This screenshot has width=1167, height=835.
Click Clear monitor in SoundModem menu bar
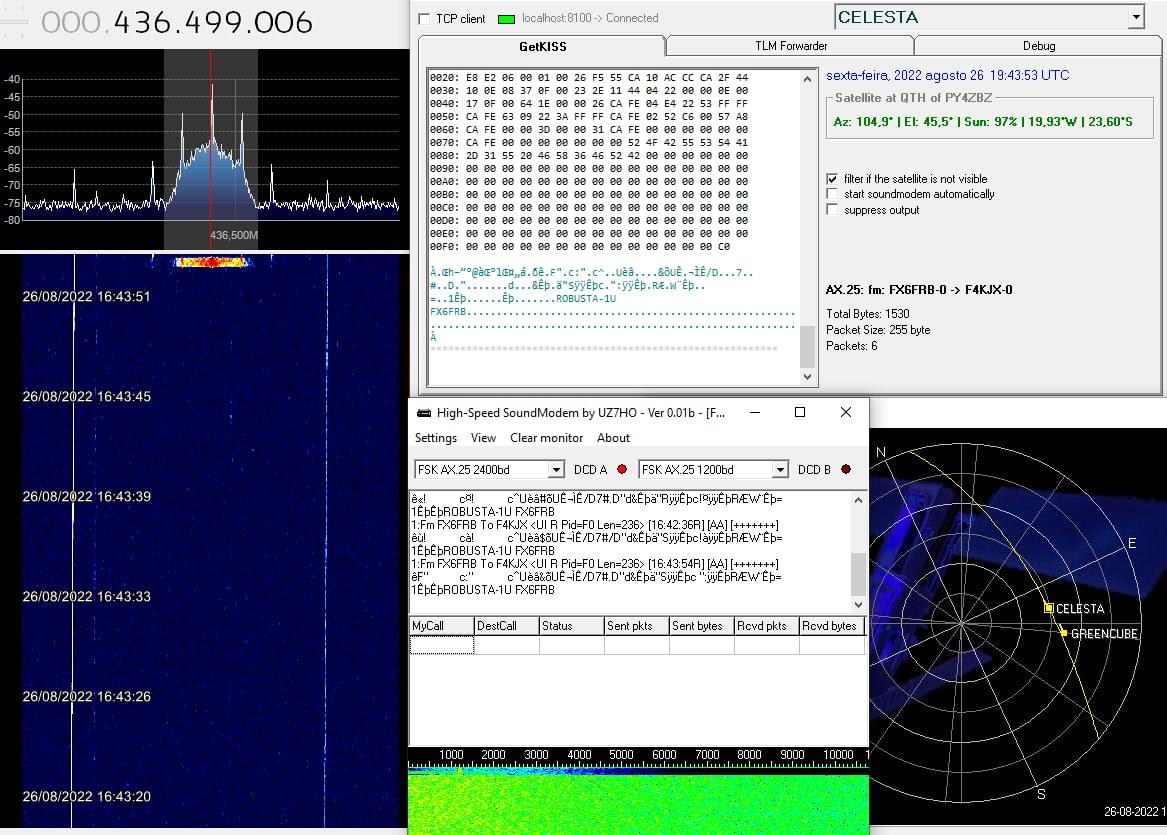pyautogui.click(x=546, y=438)
